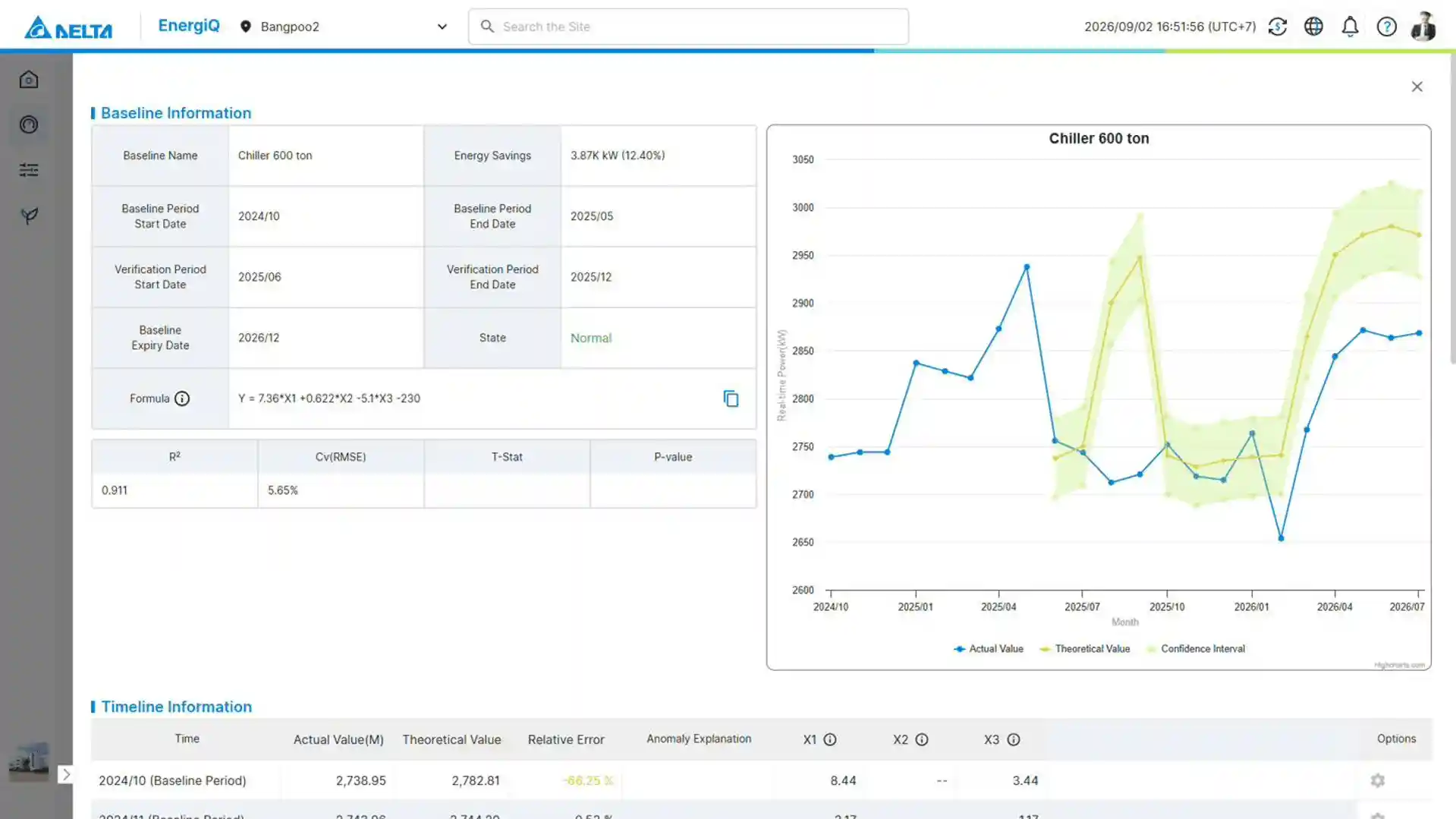Click the Time column header
The width and height of the screenshot is (1456, 819).
[187, 739]
